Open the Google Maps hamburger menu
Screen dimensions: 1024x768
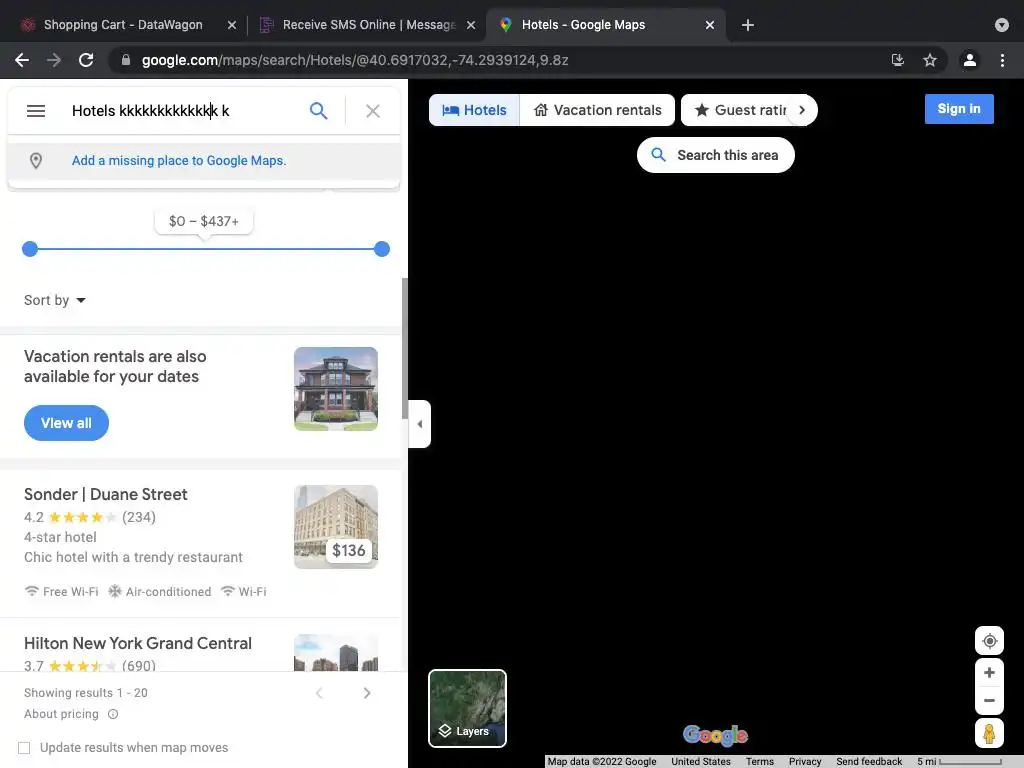[36, 111]
